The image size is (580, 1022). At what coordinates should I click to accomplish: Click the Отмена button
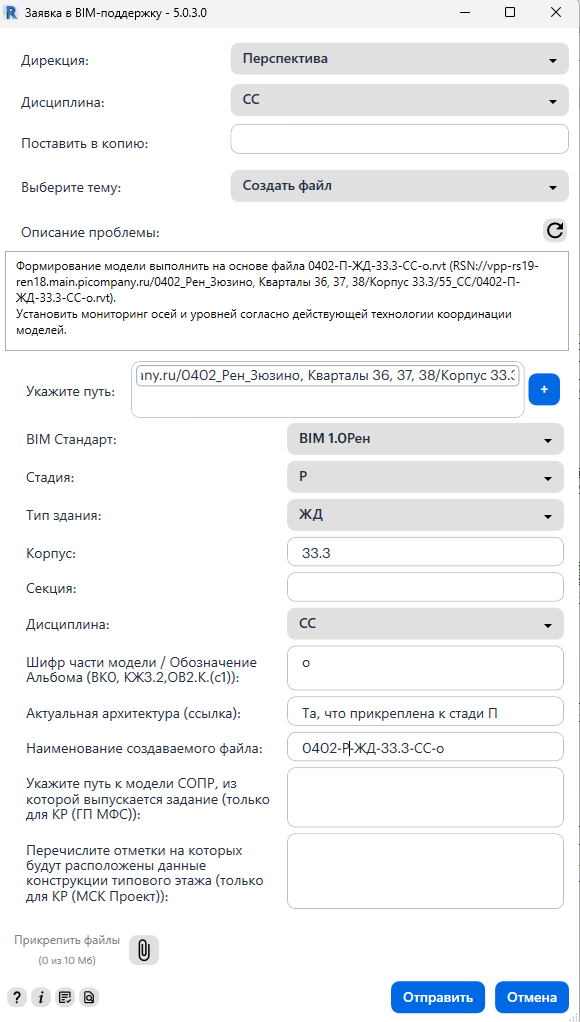tap(532, 997)
